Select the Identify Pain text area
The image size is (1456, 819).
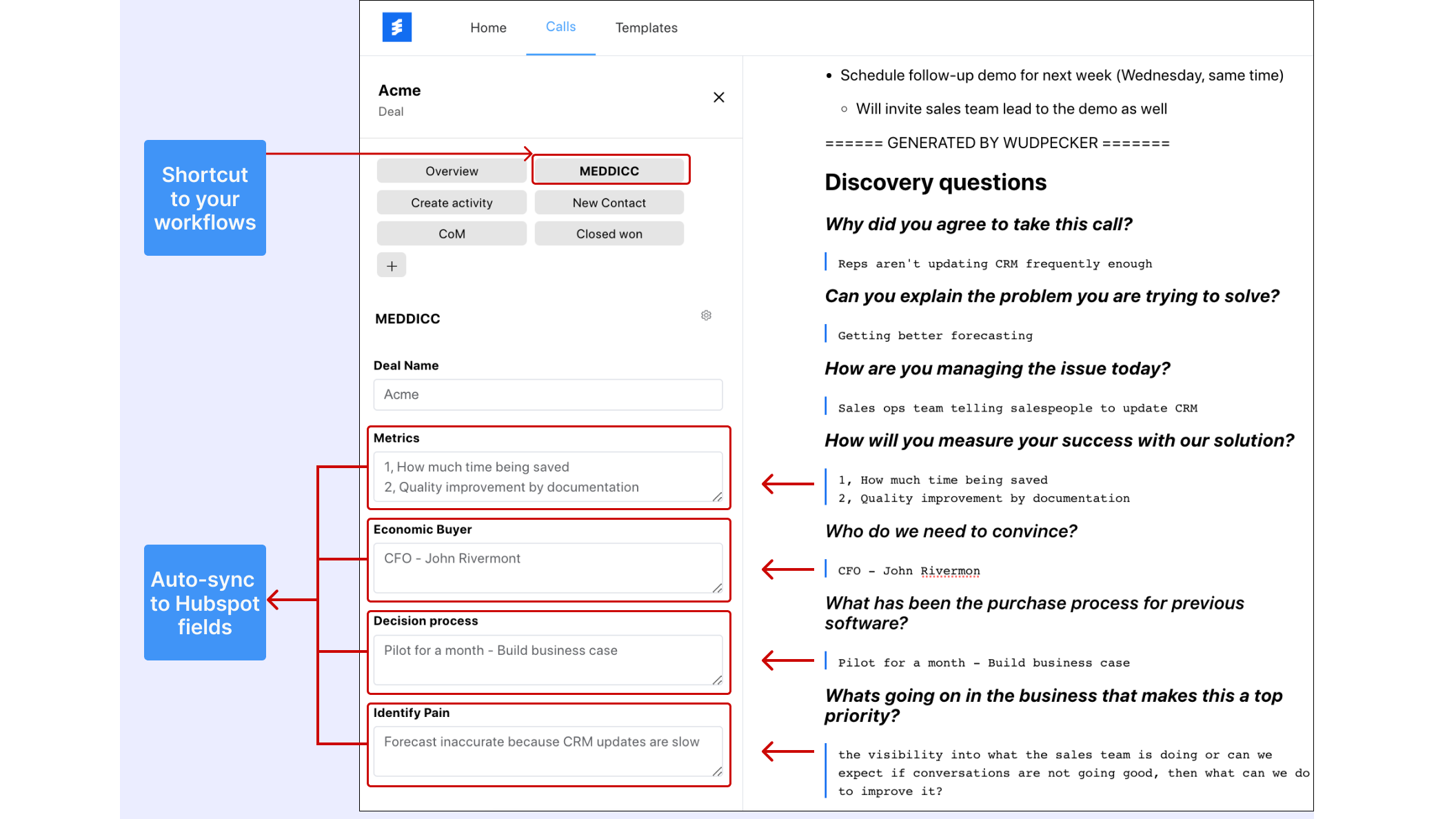pos(548,751)
